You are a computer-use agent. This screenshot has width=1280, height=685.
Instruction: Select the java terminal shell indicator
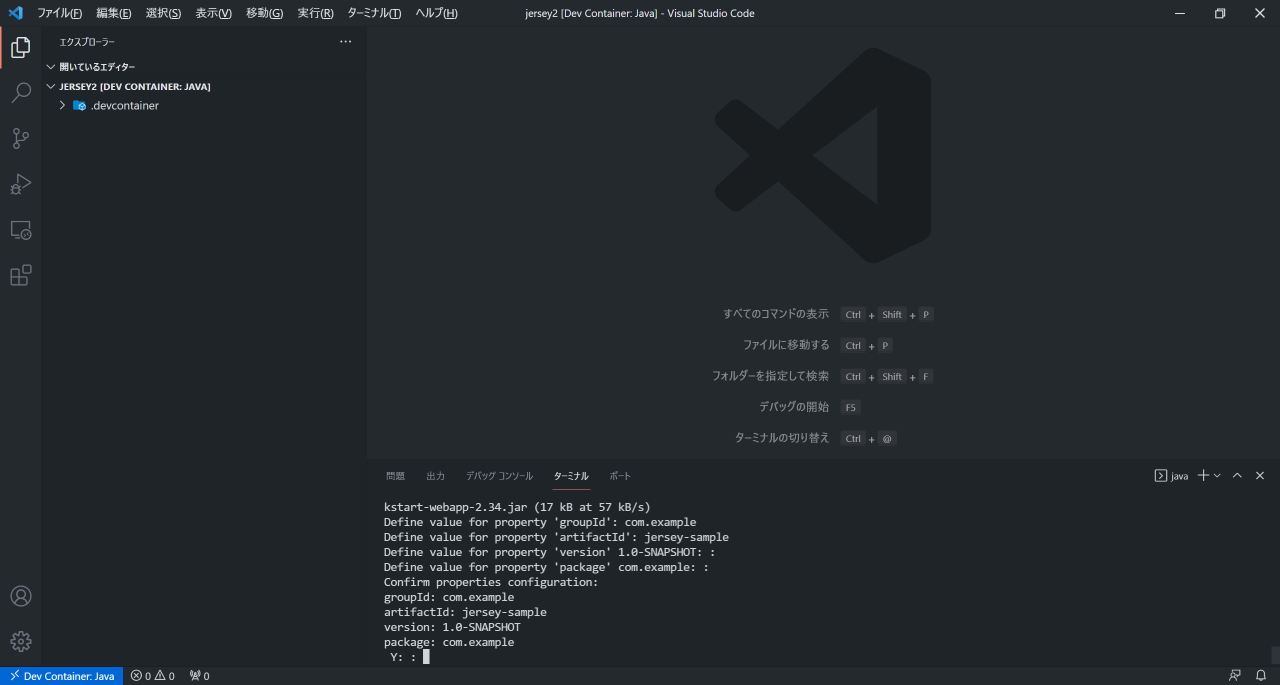point(1172,476)
